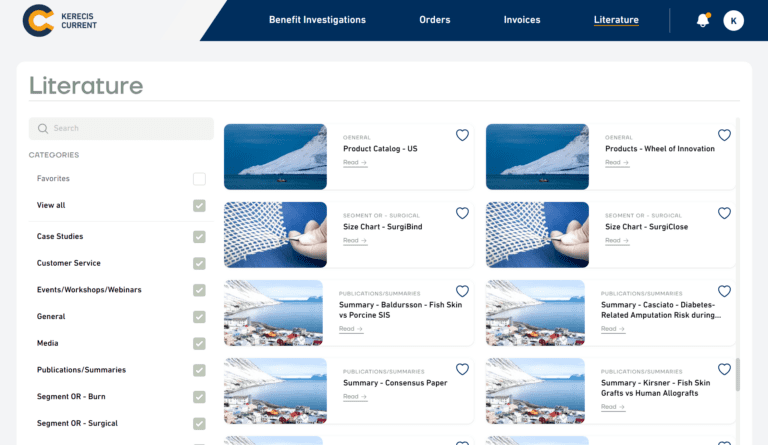This screenshot has width=768, height=445.
Task: Click title 'Products - Wheel of Innovation'
Action: click(660, 149)
